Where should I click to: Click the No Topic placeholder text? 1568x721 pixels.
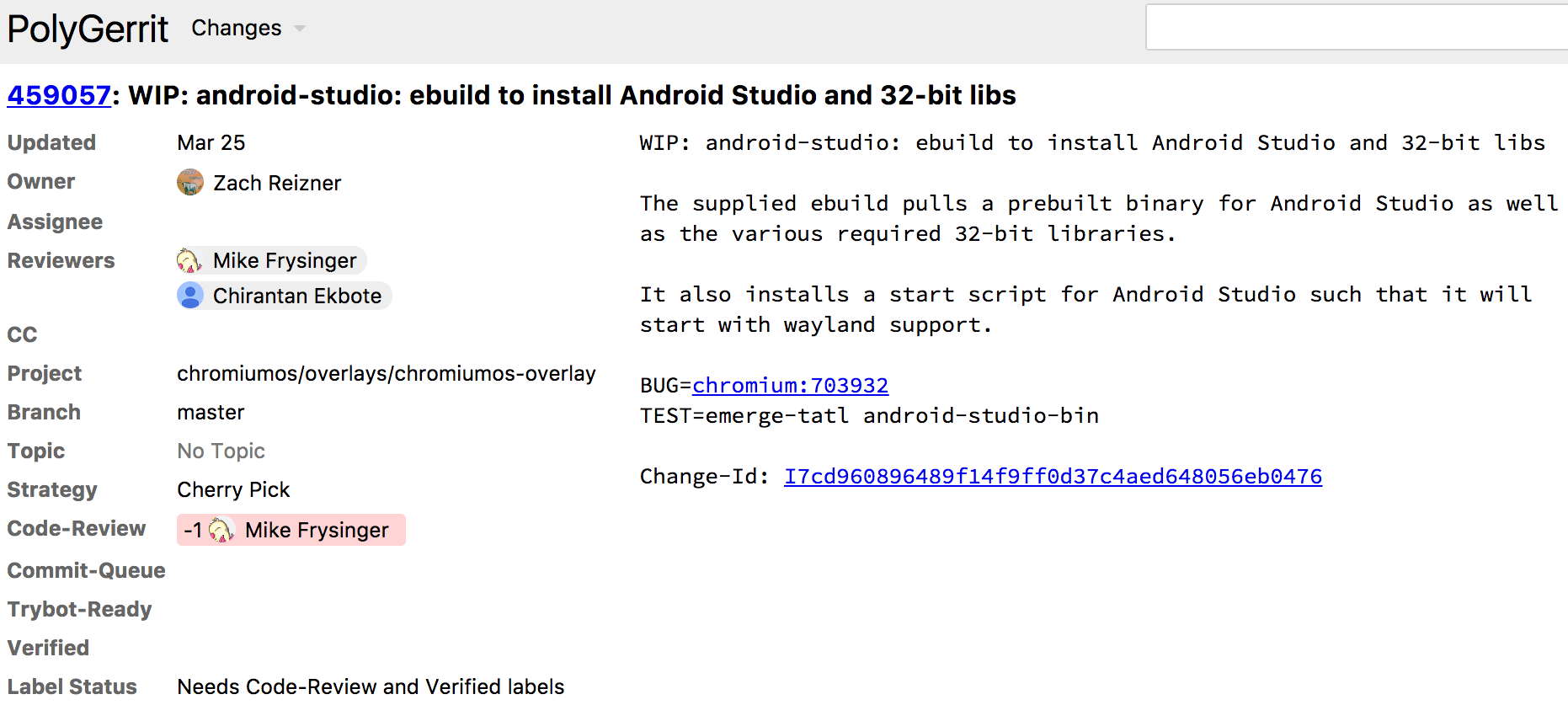221,451
